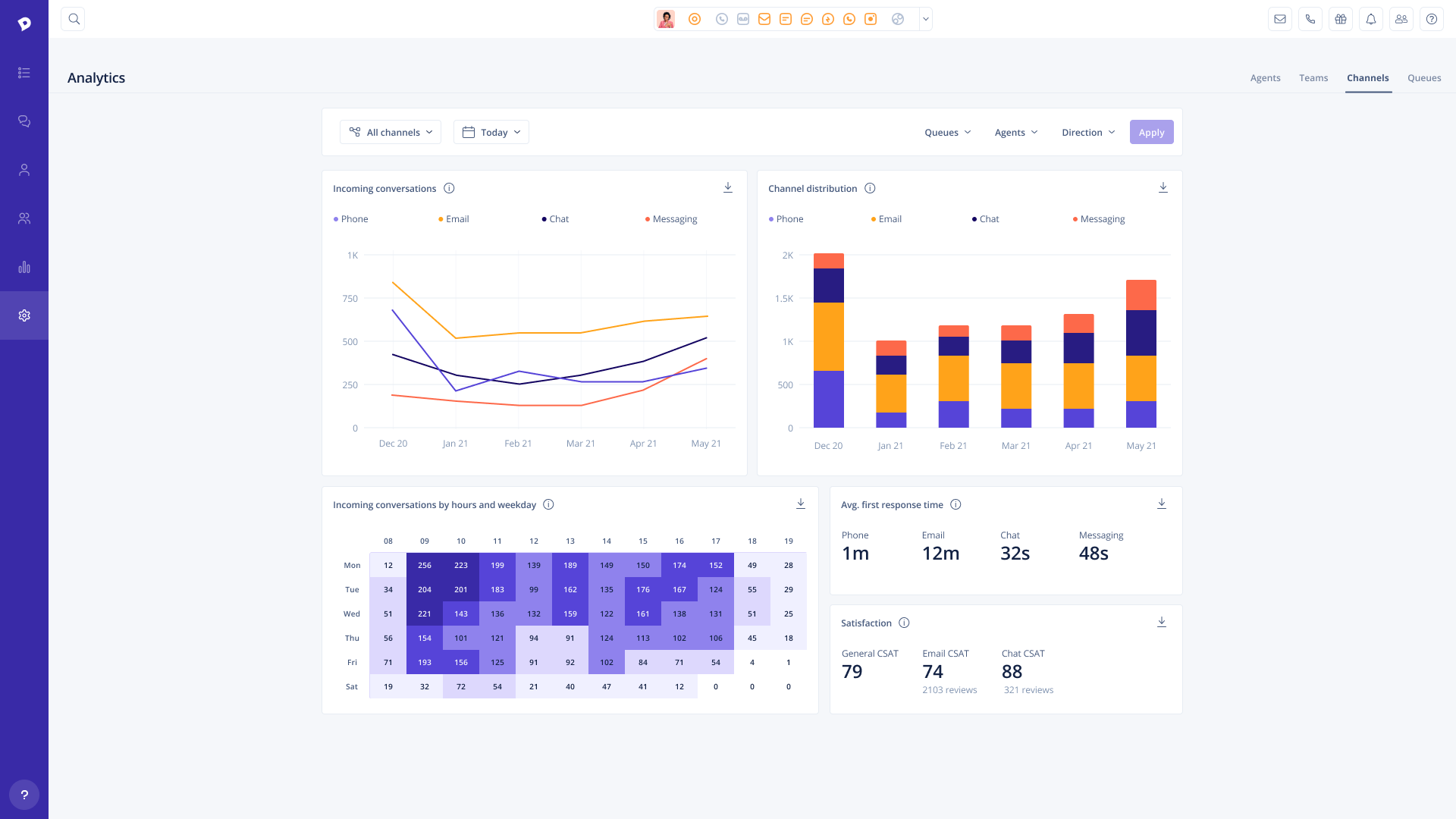Click the voicemail channel status icon
The width and height of the screenshot is (1456, 819).
[x=743, y=19]
